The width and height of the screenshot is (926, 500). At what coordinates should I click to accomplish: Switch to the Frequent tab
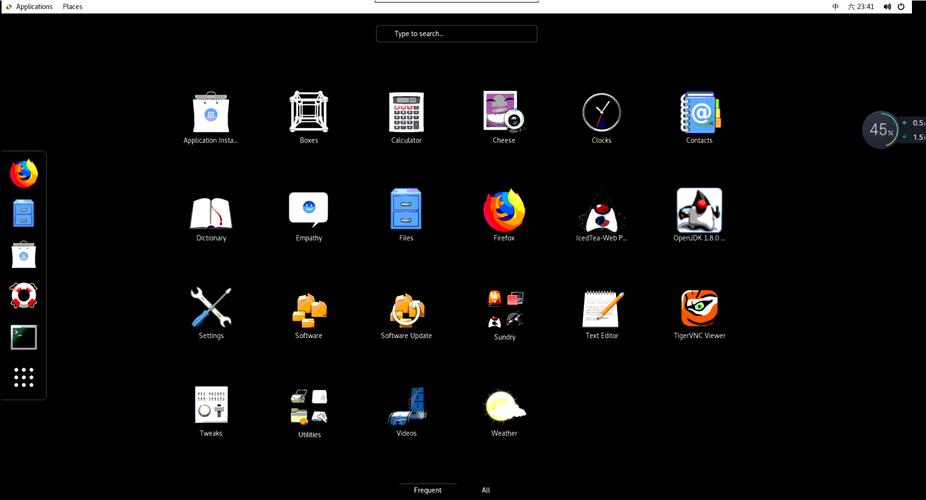[428, 490]
